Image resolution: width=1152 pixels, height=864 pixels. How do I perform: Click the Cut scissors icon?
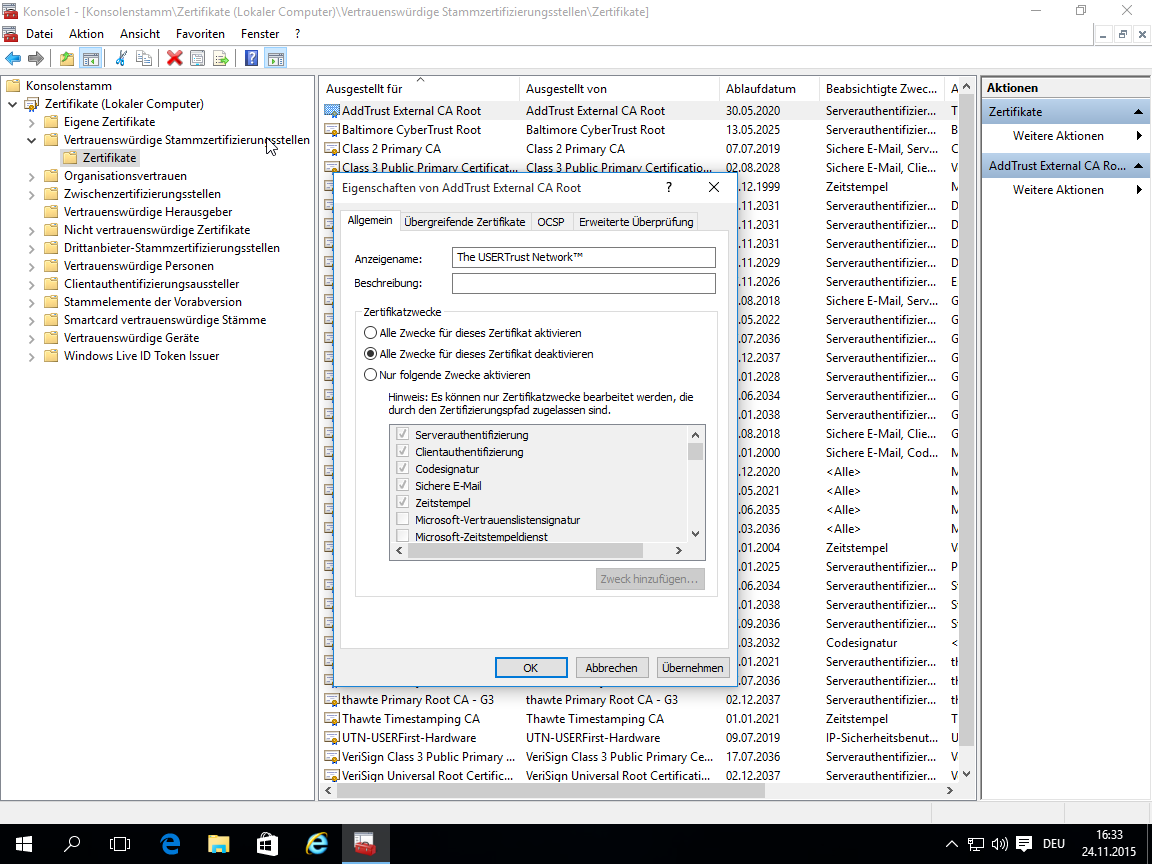click(121, 58)
